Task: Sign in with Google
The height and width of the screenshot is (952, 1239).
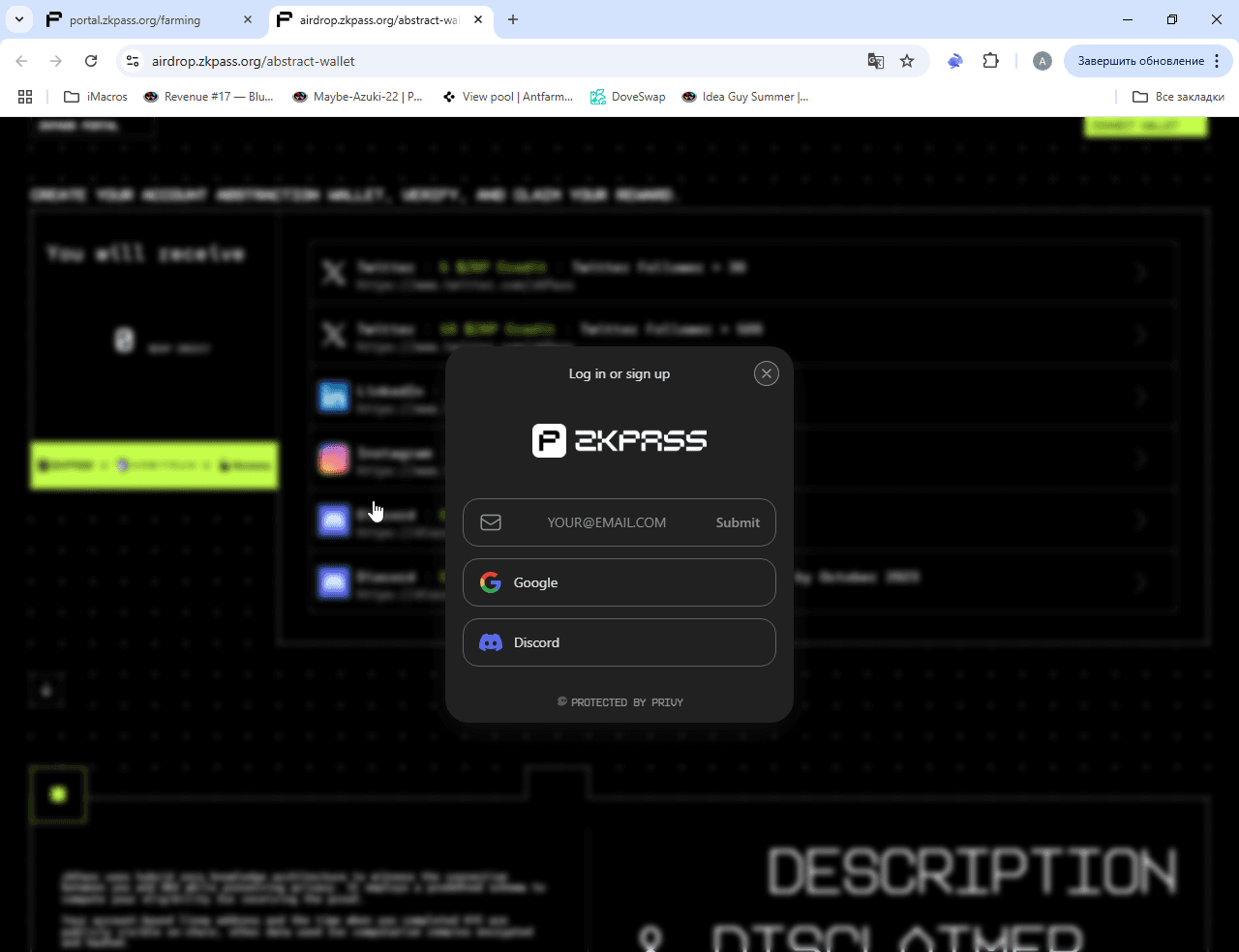Action: tap(619, 582)
